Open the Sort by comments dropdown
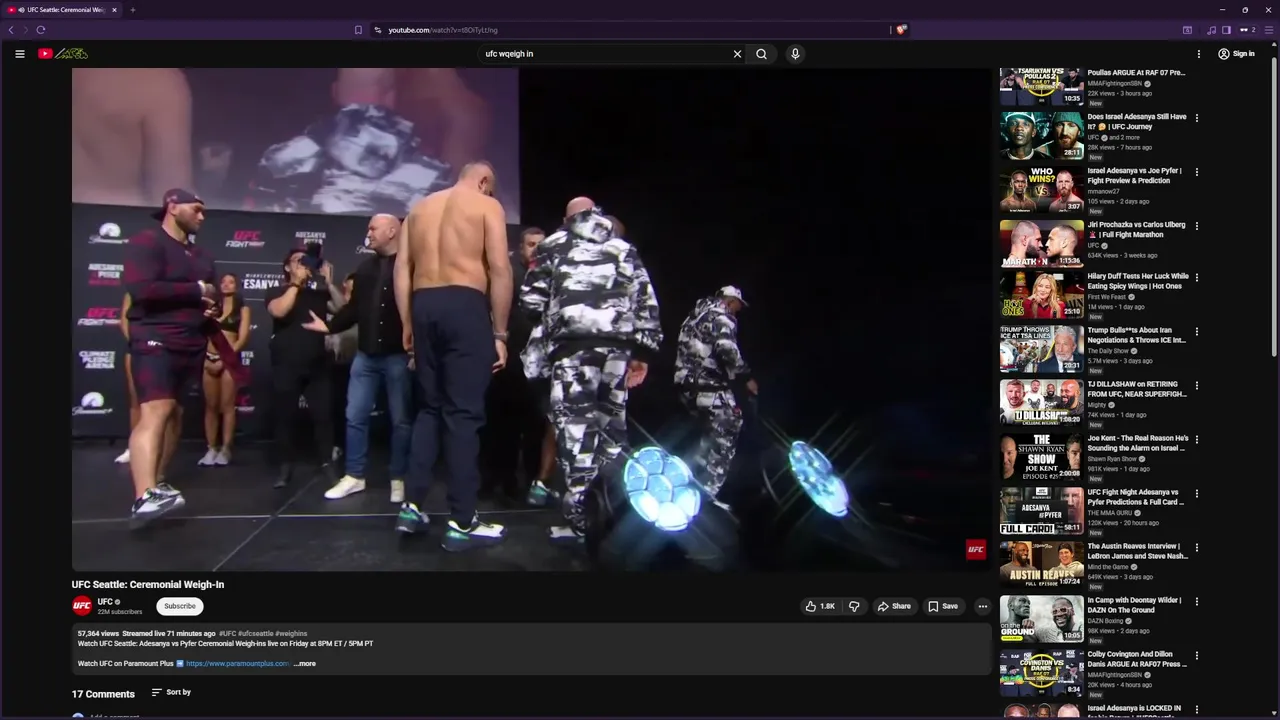 [x=171, y=692]
